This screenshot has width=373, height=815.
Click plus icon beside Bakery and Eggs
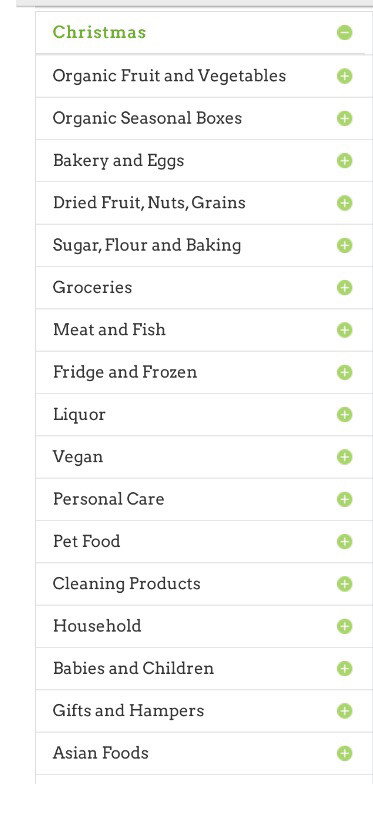click(344, 161)
